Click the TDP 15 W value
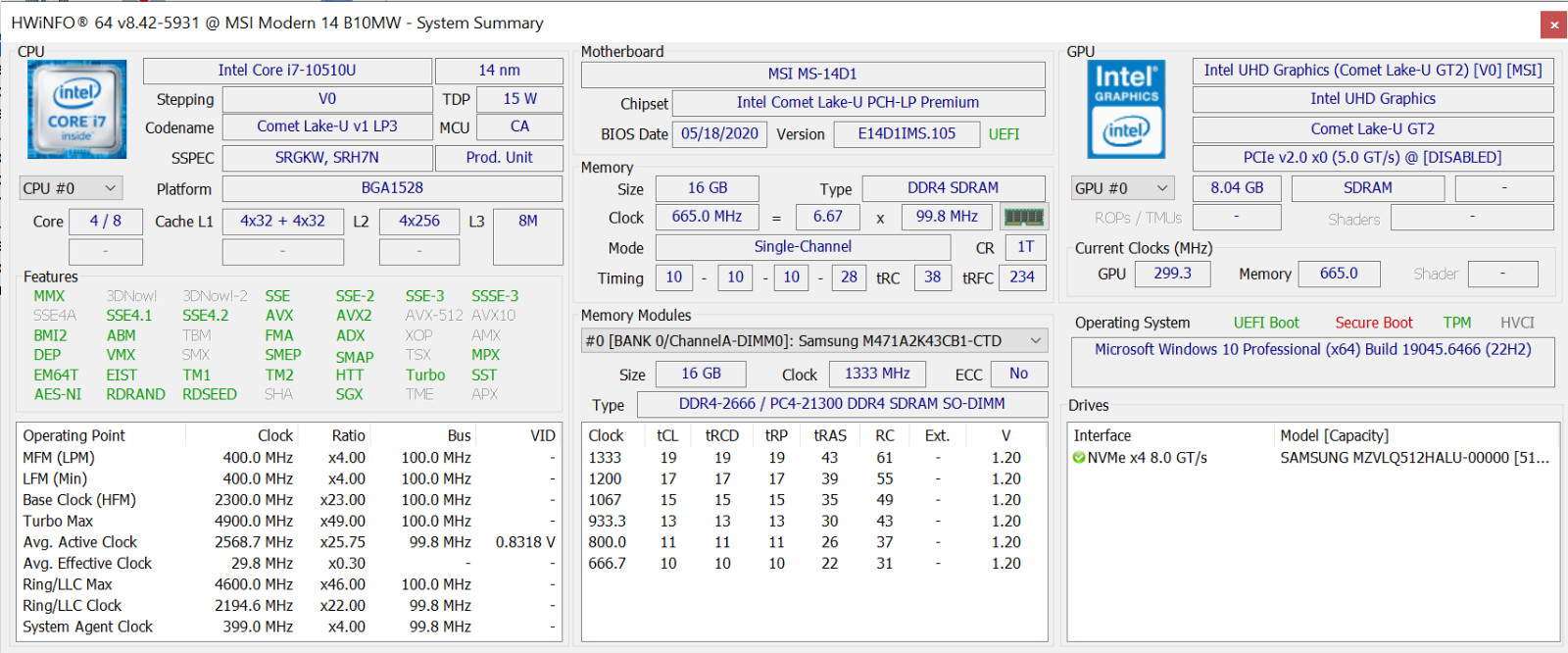The image size is (1568, 653). [519, 99]
